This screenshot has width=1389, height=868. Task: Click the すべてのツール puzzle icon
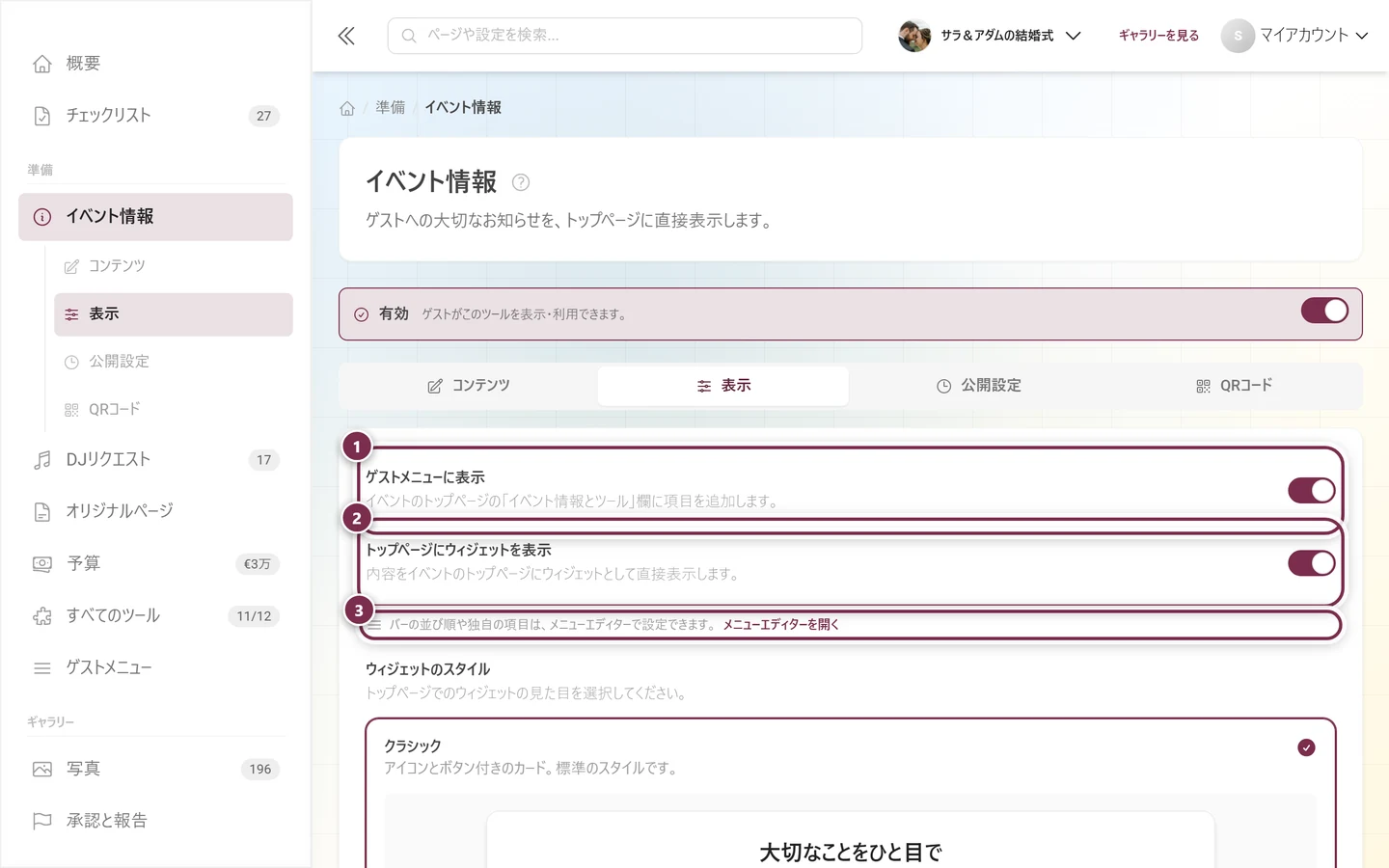click(x=42, y=615)
